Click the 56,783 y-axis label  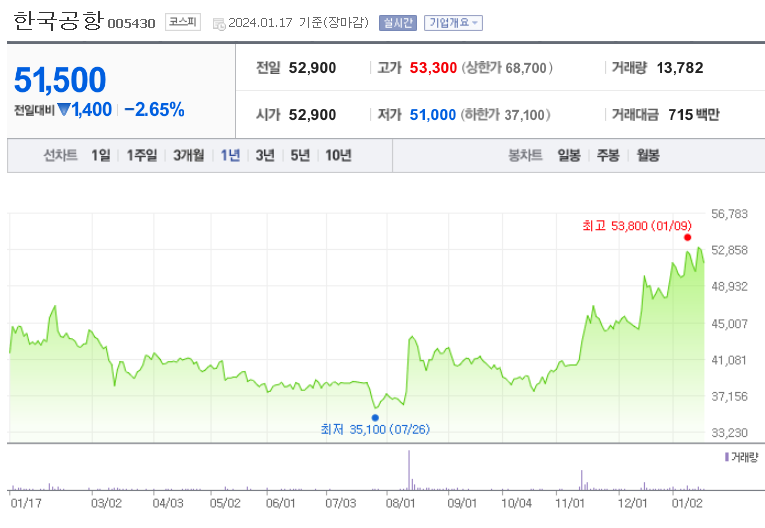tap(729, 214)
